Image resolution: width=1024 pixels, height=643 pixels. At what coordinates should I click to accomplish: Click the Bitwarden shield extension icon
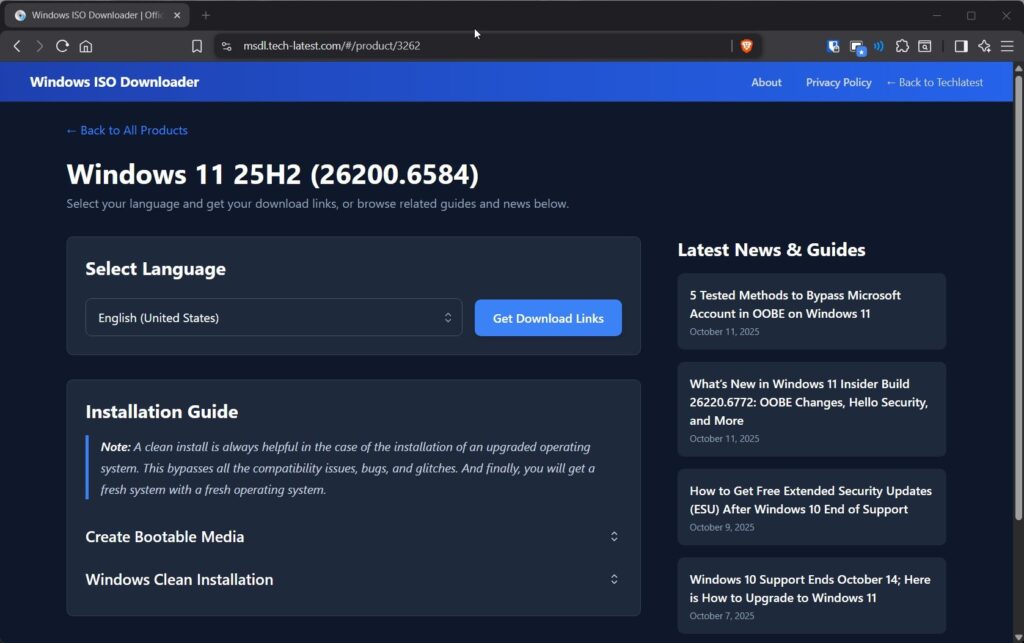(833, 46)
